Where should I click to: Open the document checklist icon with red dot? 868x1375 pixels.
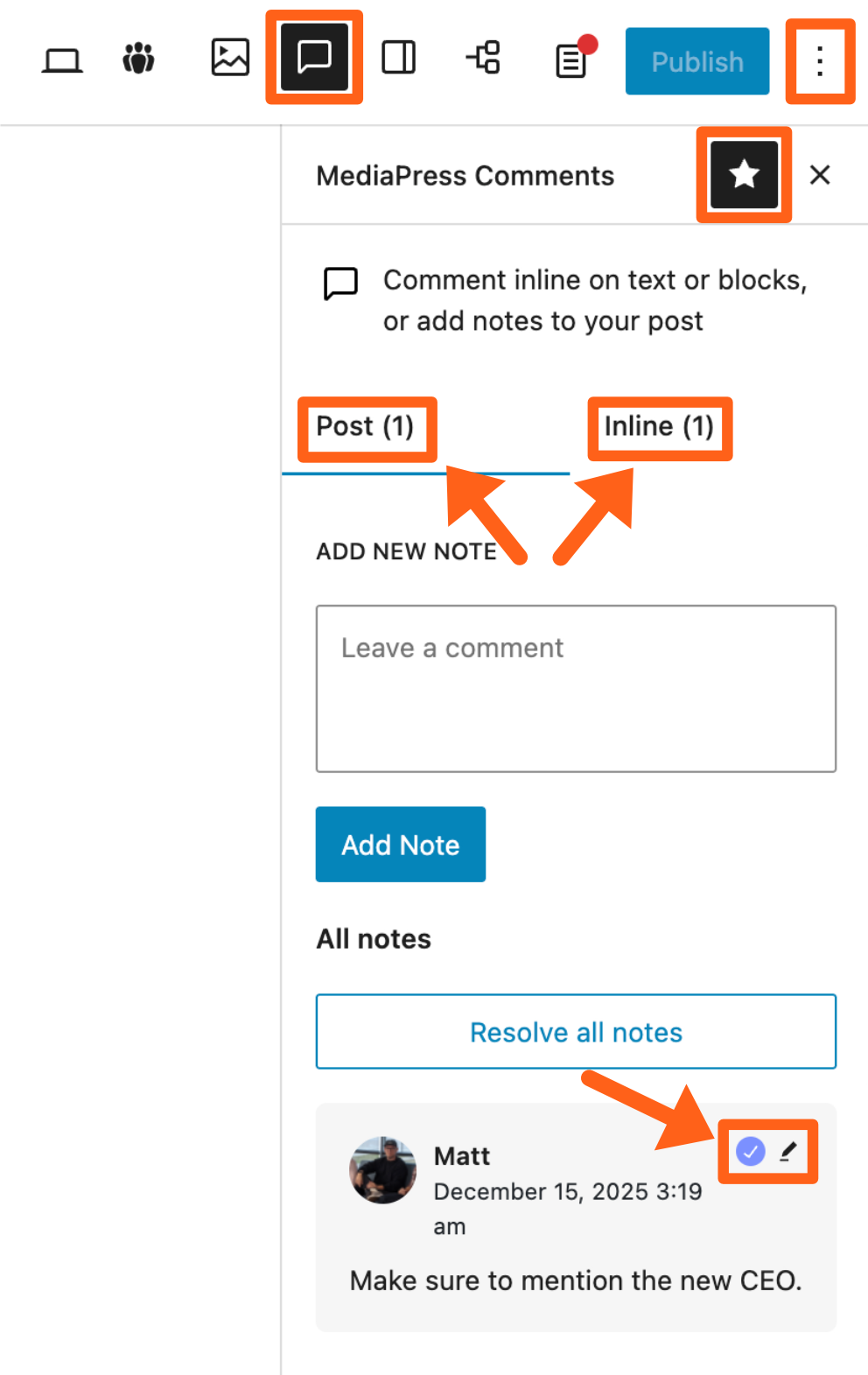pyautogui.click(x=572, y=60)
